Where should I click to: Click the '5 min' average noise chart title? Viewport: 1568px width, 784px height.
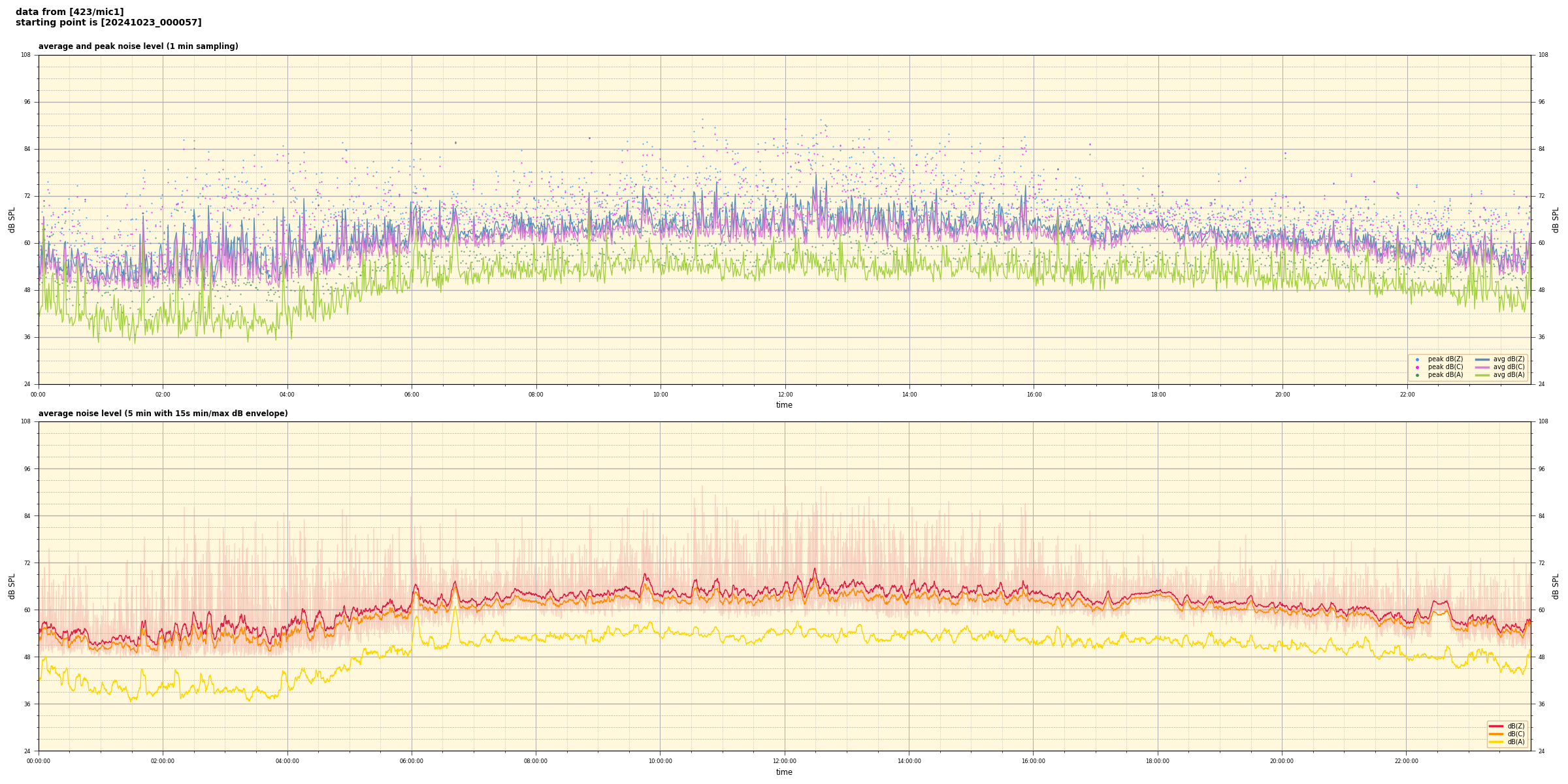[163, 414]
